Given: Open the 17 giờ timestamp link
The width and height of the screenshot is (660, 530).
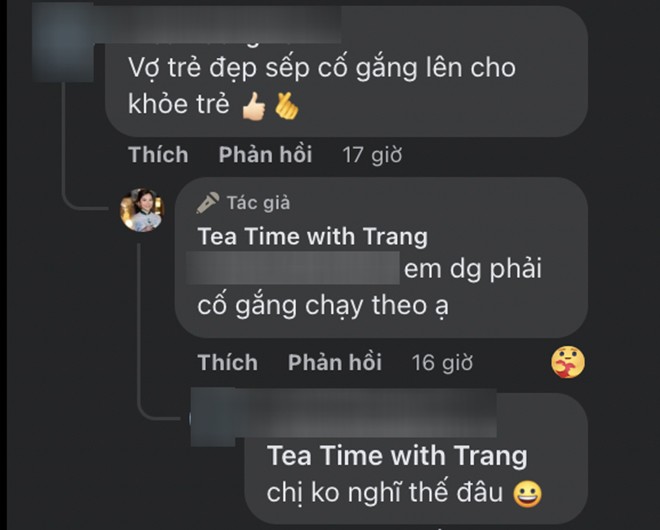Looking at the screenshot, I should pos(372,155).
